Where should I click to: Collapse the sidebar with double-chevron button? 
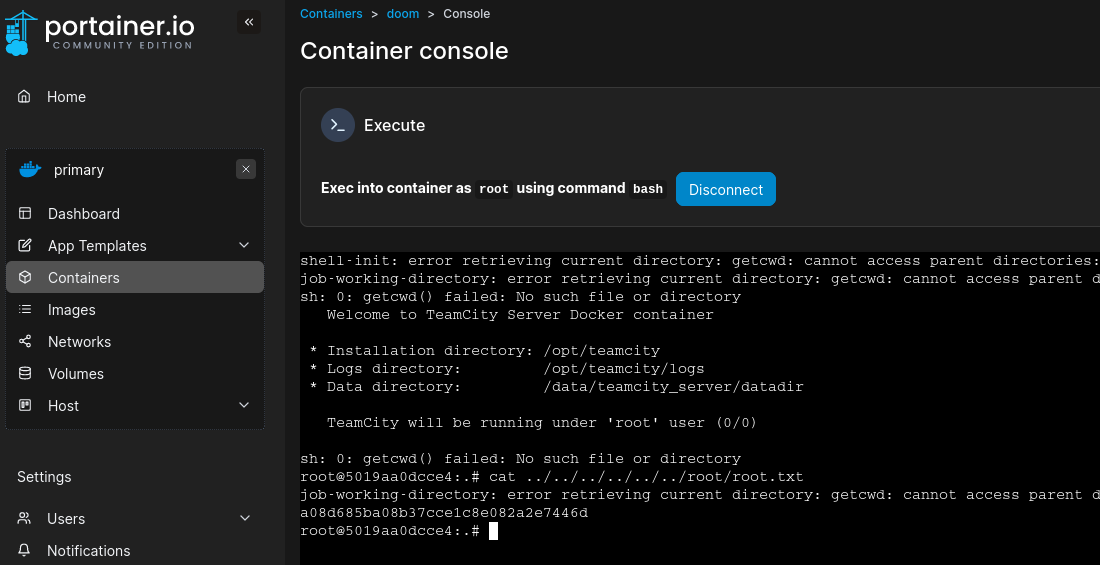pos(249,22)
